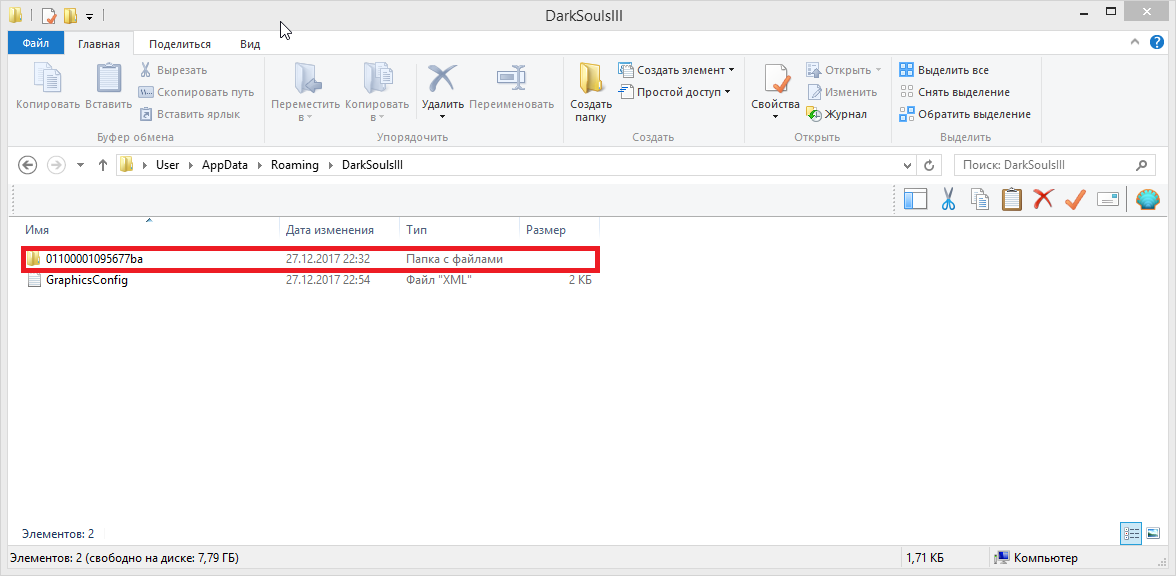This screenshot has width=1176, height=576.
Task: Click User in the address breadcrumb
Action: point(167,165)
